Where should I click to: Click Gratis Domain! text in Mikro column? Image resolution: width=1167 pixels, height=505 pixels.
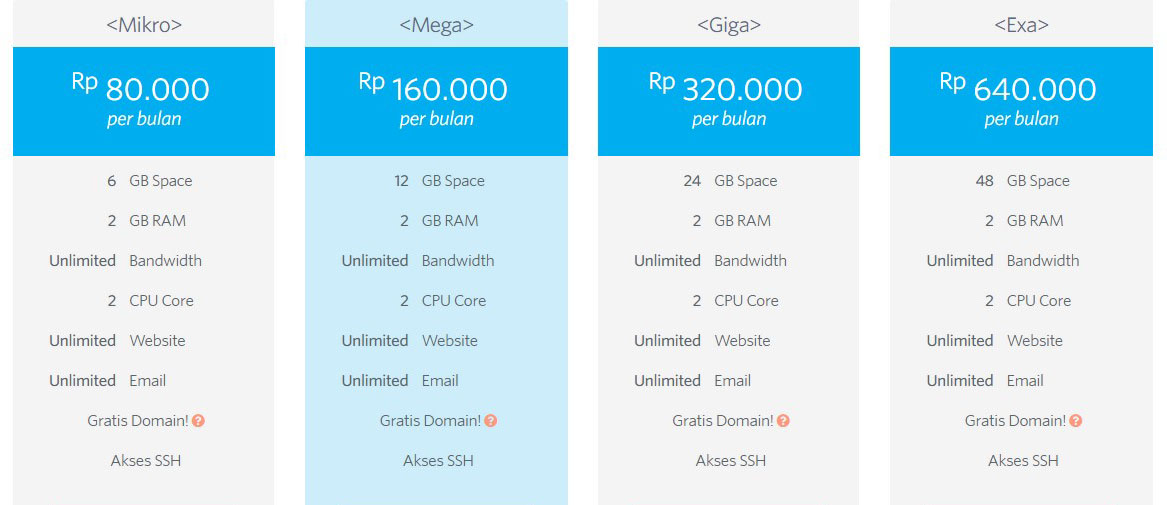point(138,420)
